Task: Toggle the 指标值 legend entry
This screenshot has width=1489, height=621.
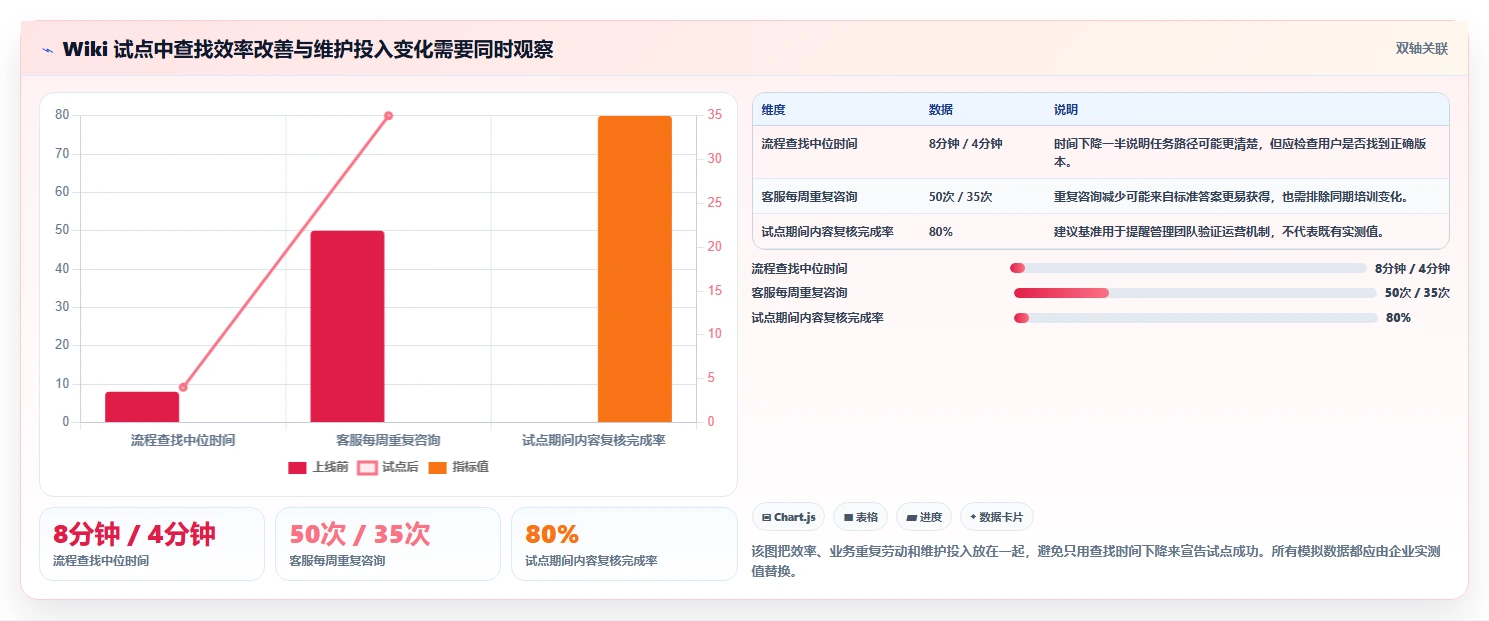Action: pyautogui.click(x=458, y=467)
